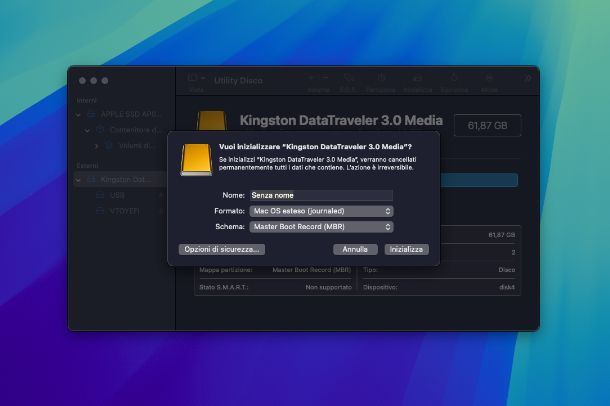Click the 'Disco' type value

[x=507, y=270]
